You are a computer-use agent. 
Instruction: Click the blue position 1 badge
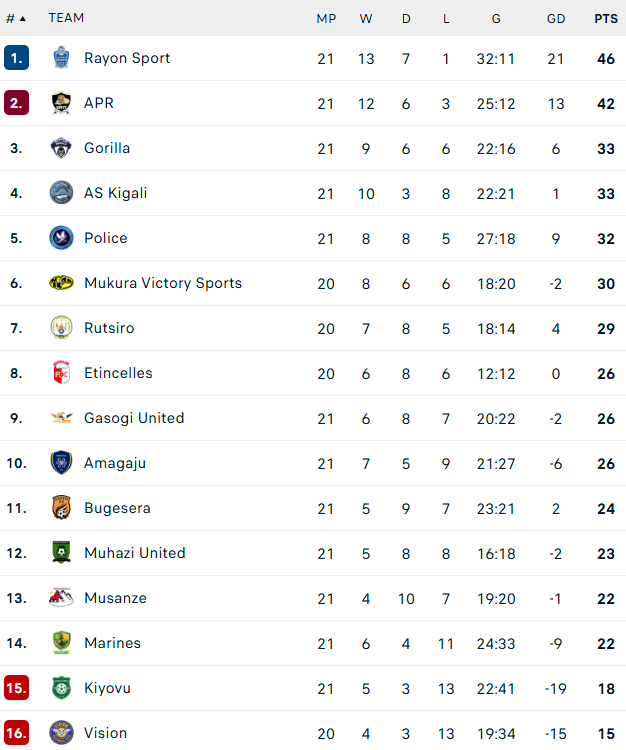(x=16, y=58)
